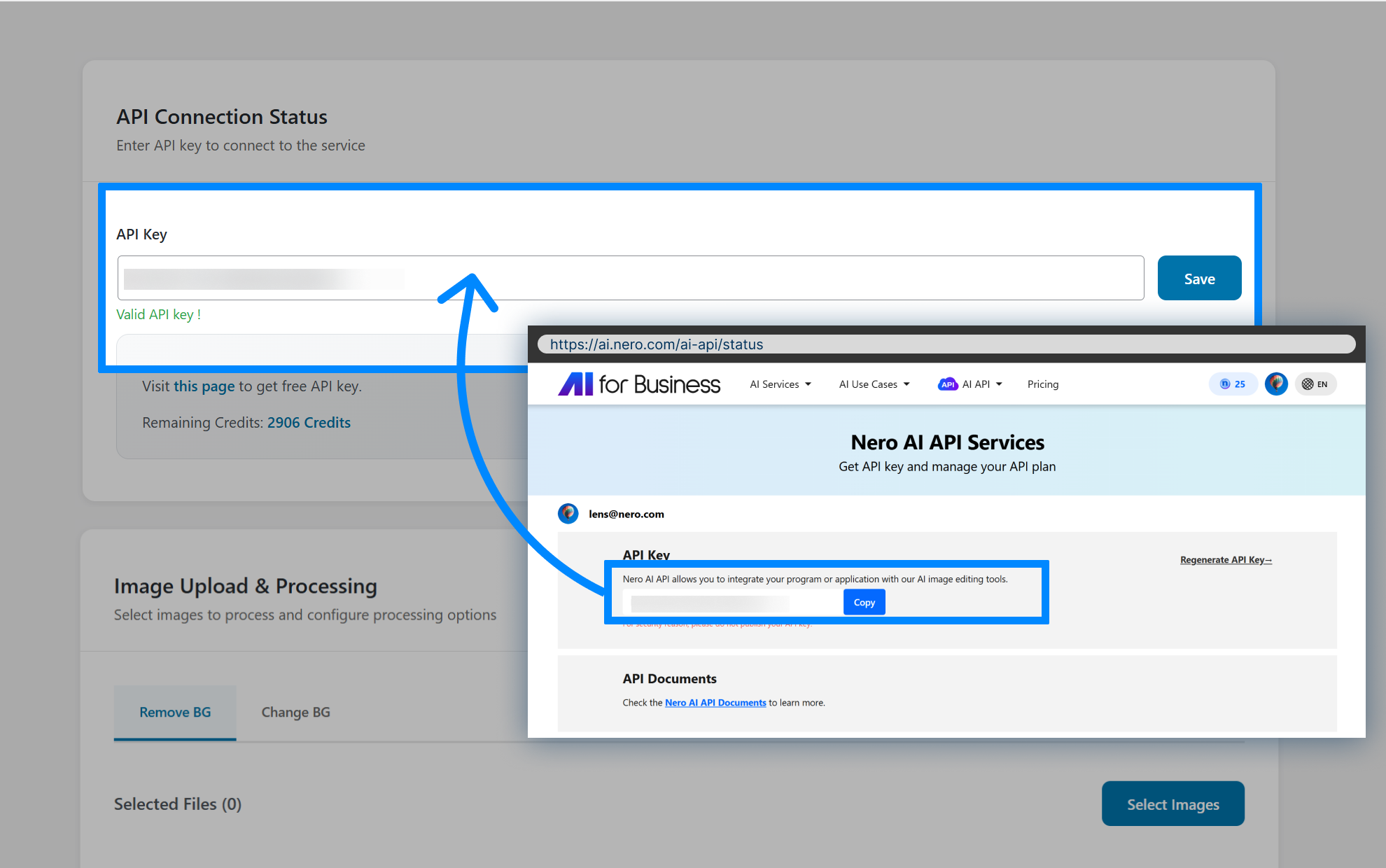The width and height of the screenshot is (1386, 868).
Task: Click the Nero AI API Services heading
Action: pos(947,442)
